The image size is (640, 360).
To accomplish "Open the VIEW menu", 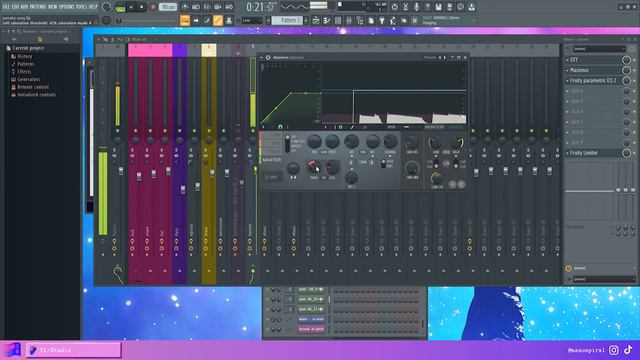I will coord(53,7).
